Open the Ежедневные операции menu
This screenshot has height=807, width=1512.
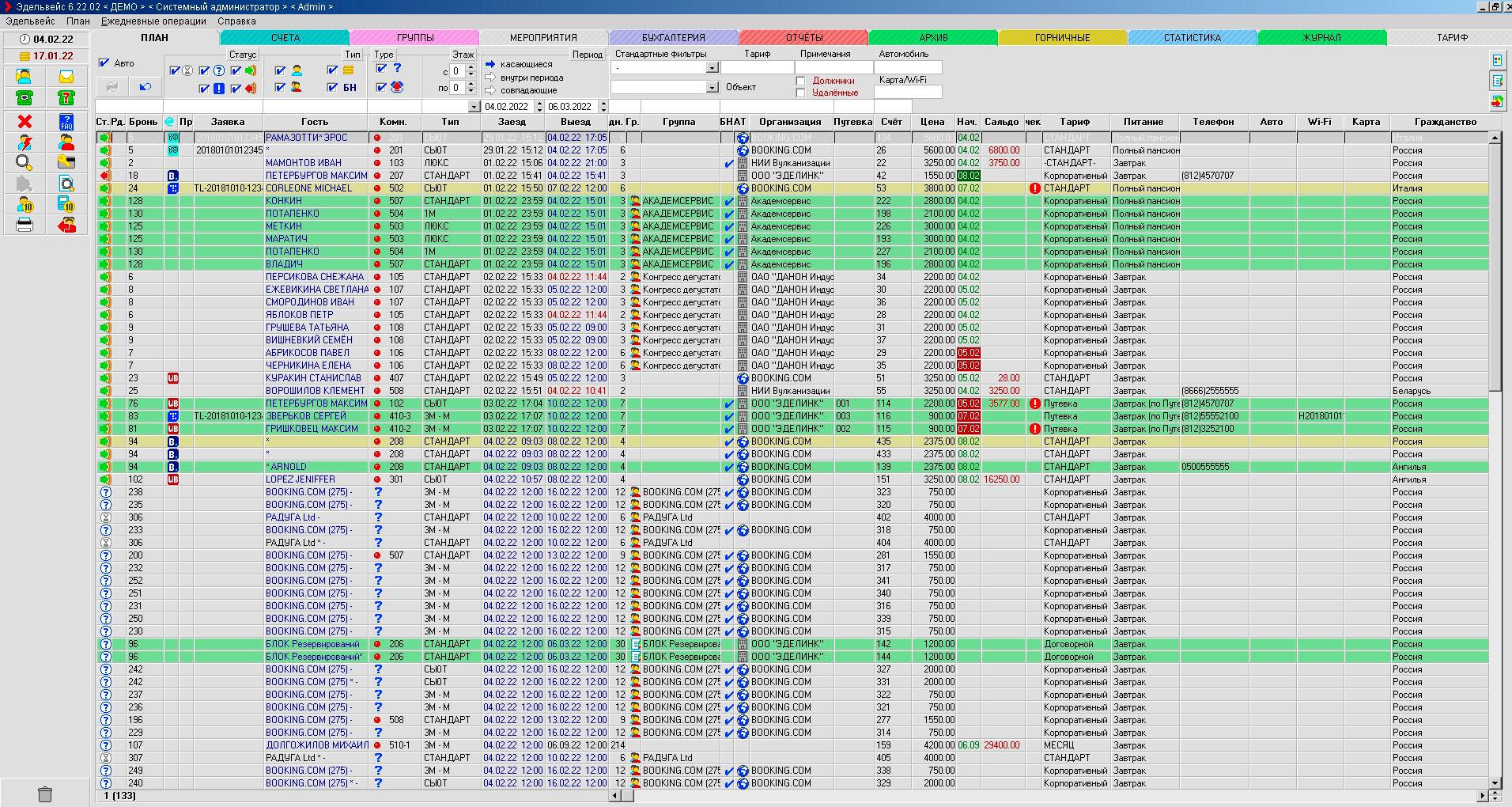(153, 21)
